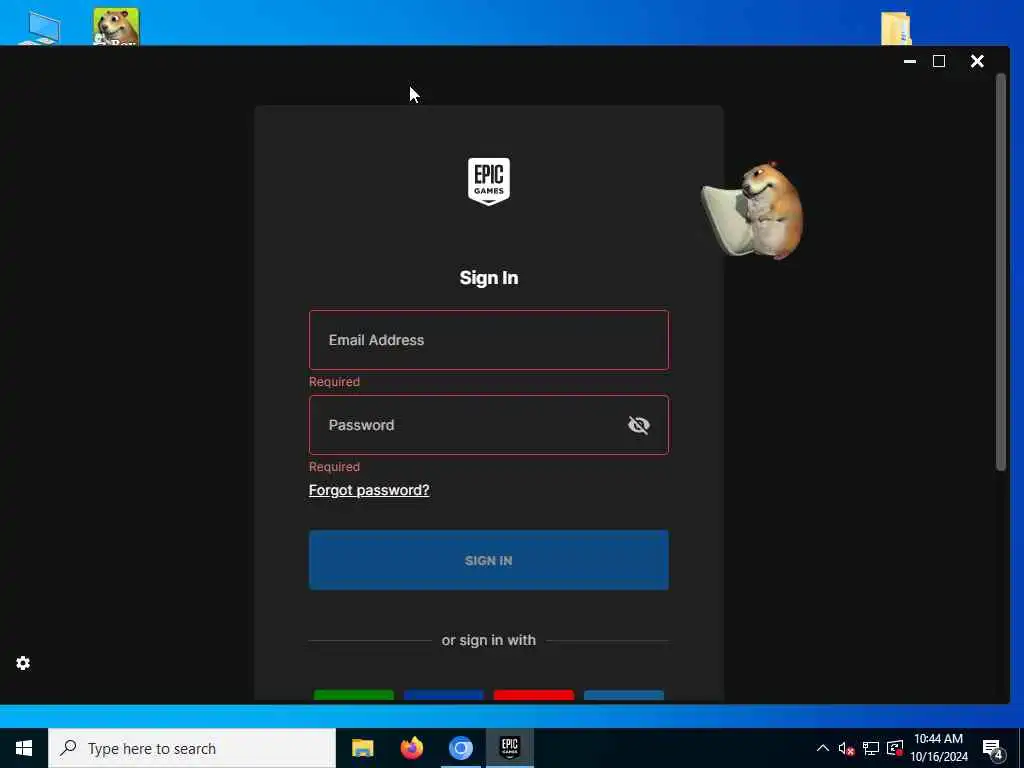Launch Firefox from the taskbar

coord(411,748)
